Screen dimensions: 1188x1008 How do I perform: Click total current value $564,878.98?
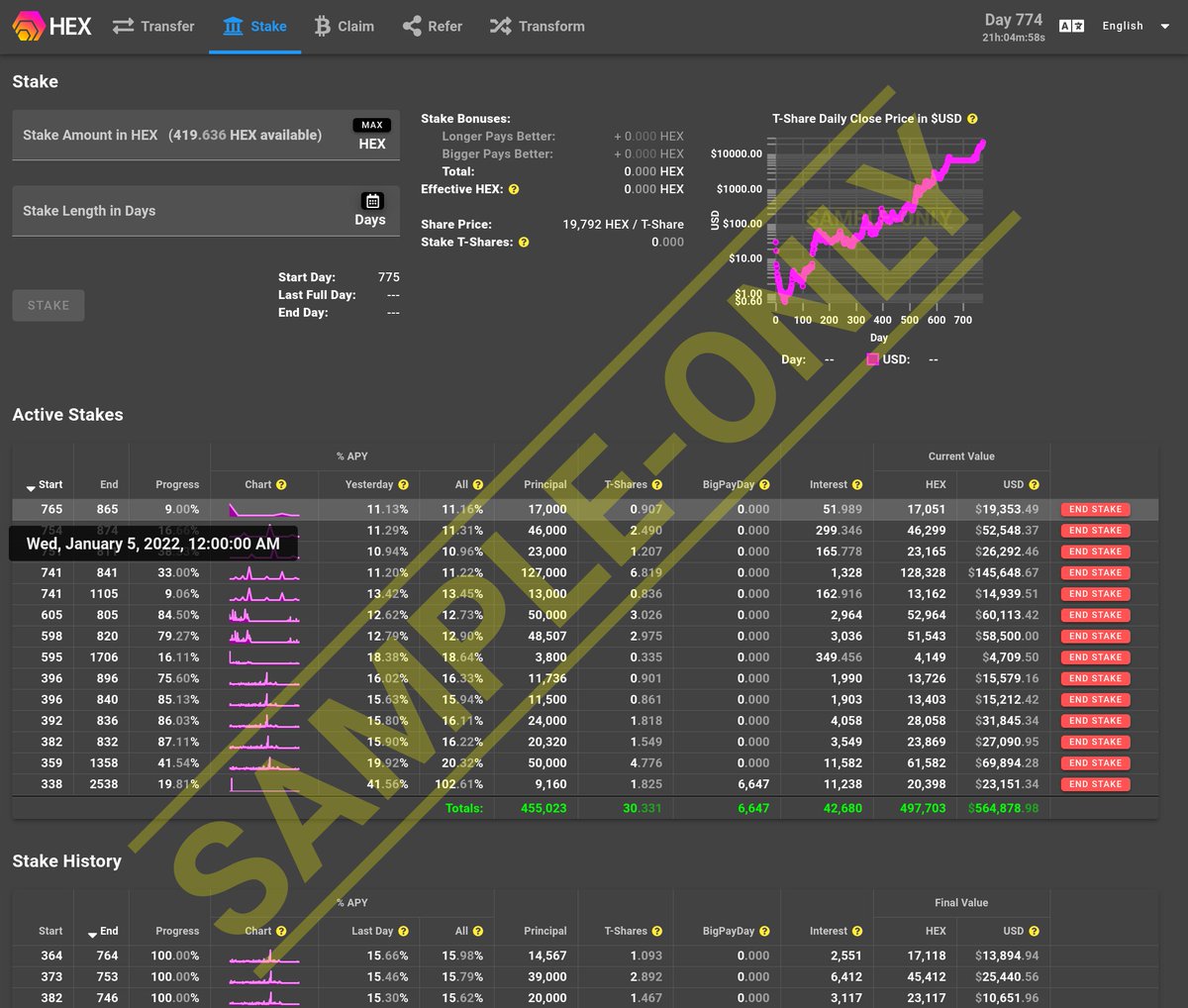pos(1003,809)
